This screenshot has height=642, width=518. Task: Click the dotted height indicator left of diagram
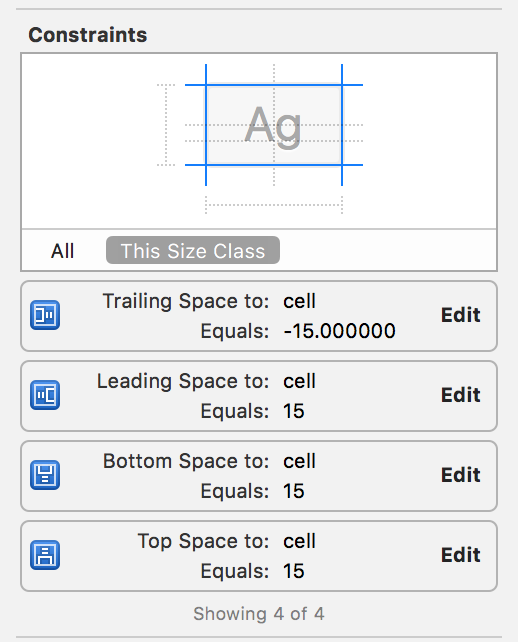tap(166, 125)
